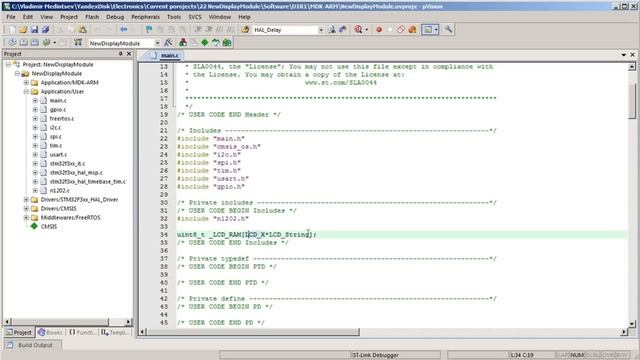This screenshot has height=360, width=640.
Task: Open the Project menu
Action: click(69, 17)
